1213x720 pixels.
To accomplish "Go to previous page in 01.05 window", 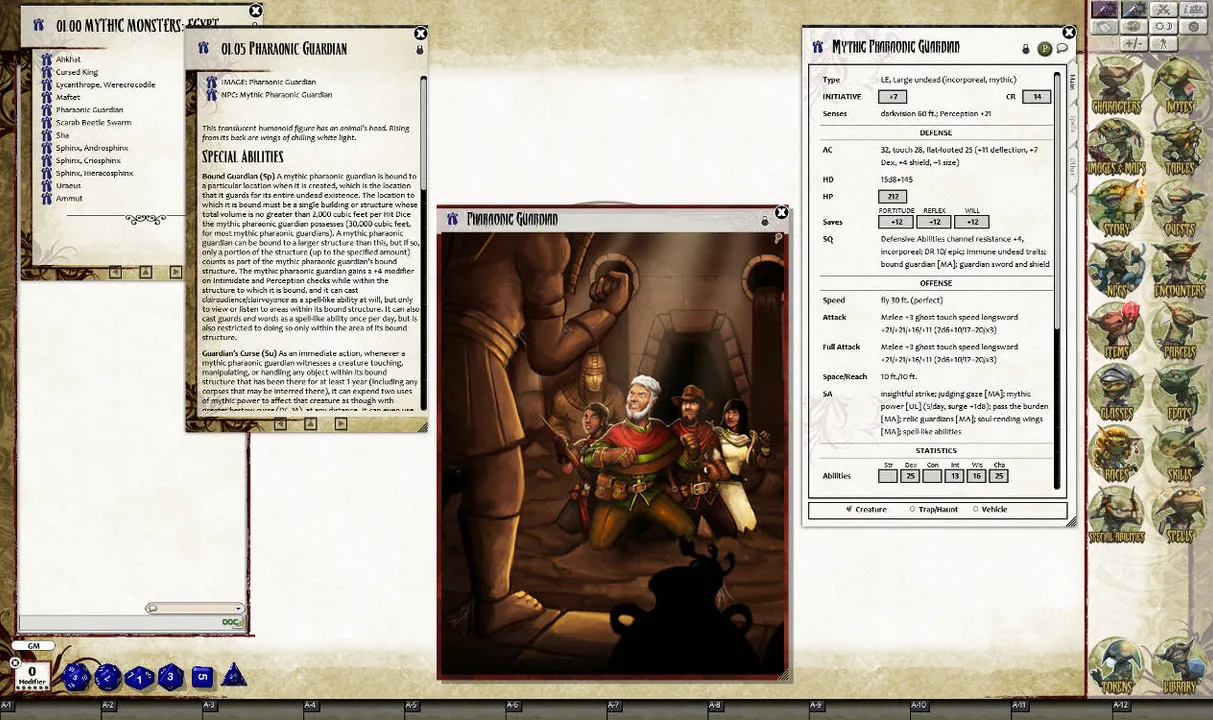I will (x=281, y=424).
